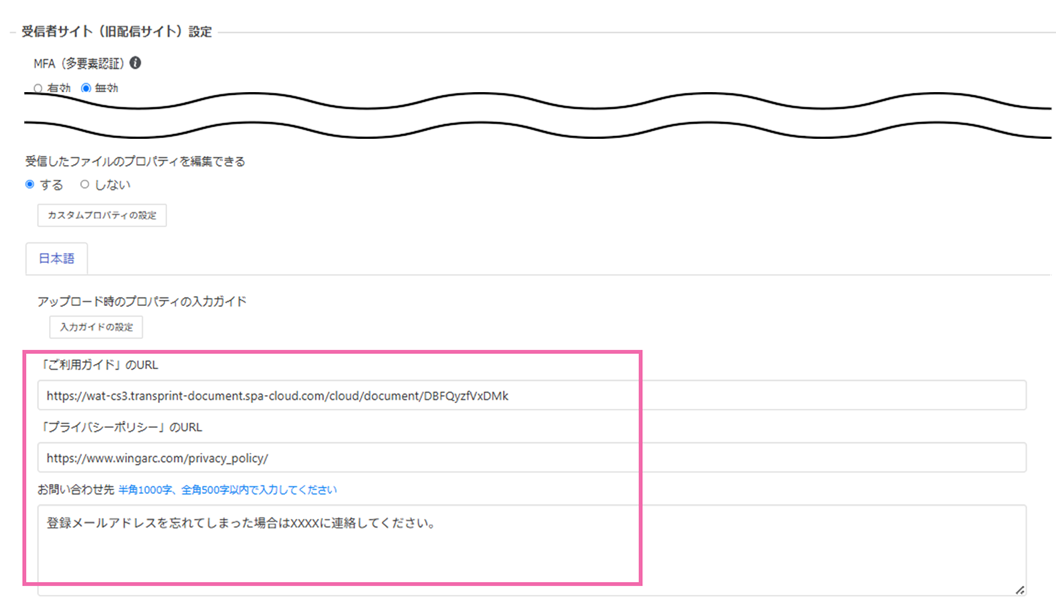
Task: Click the MFA（多要素認証） label
Action: pos(79,63)
